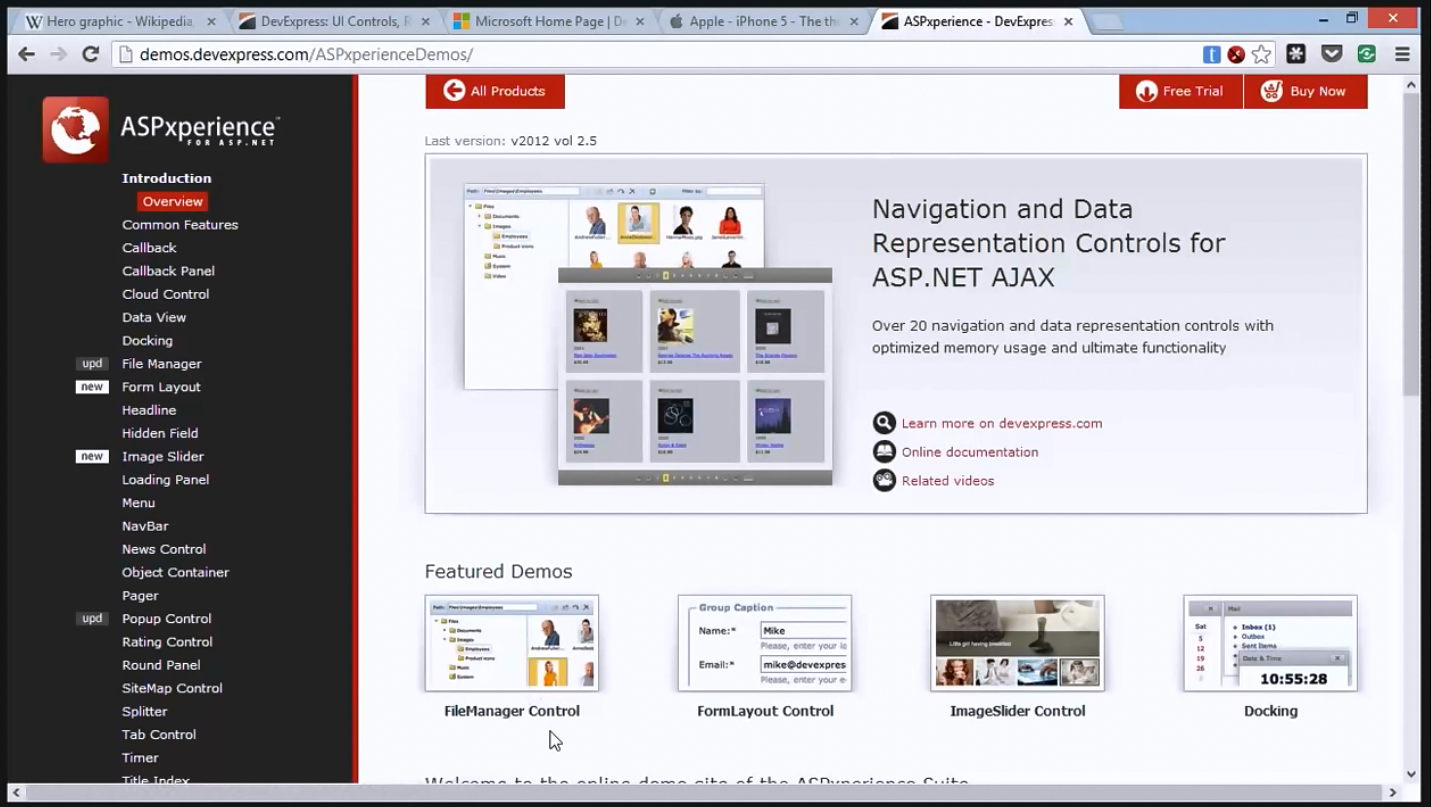Open NavBar in the sidebar
Viewport: 1431px width, 807px height.
pyautogui.click(x=145, y=526)
